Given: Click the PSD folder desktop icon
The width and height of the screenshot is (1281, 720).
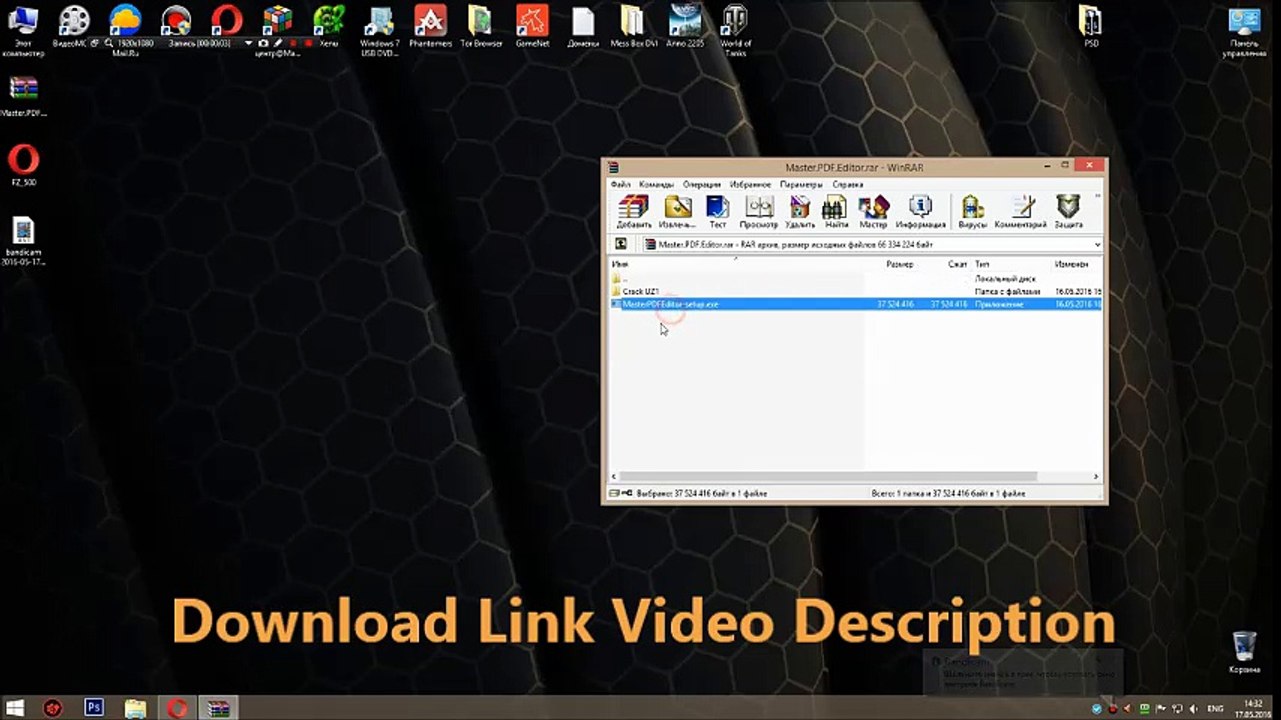Looking at the screenshot, I should click(1091, 26).
